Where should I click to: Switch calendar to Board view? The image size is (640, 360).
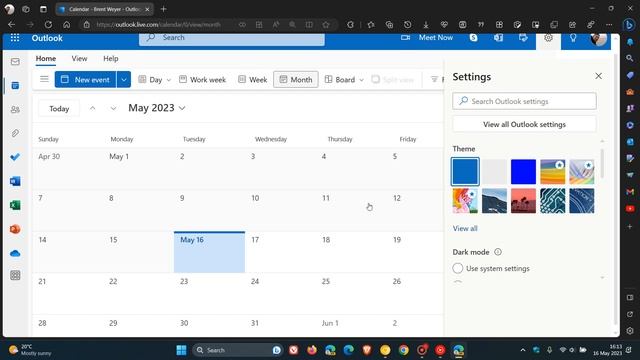(x=340, y=80)
